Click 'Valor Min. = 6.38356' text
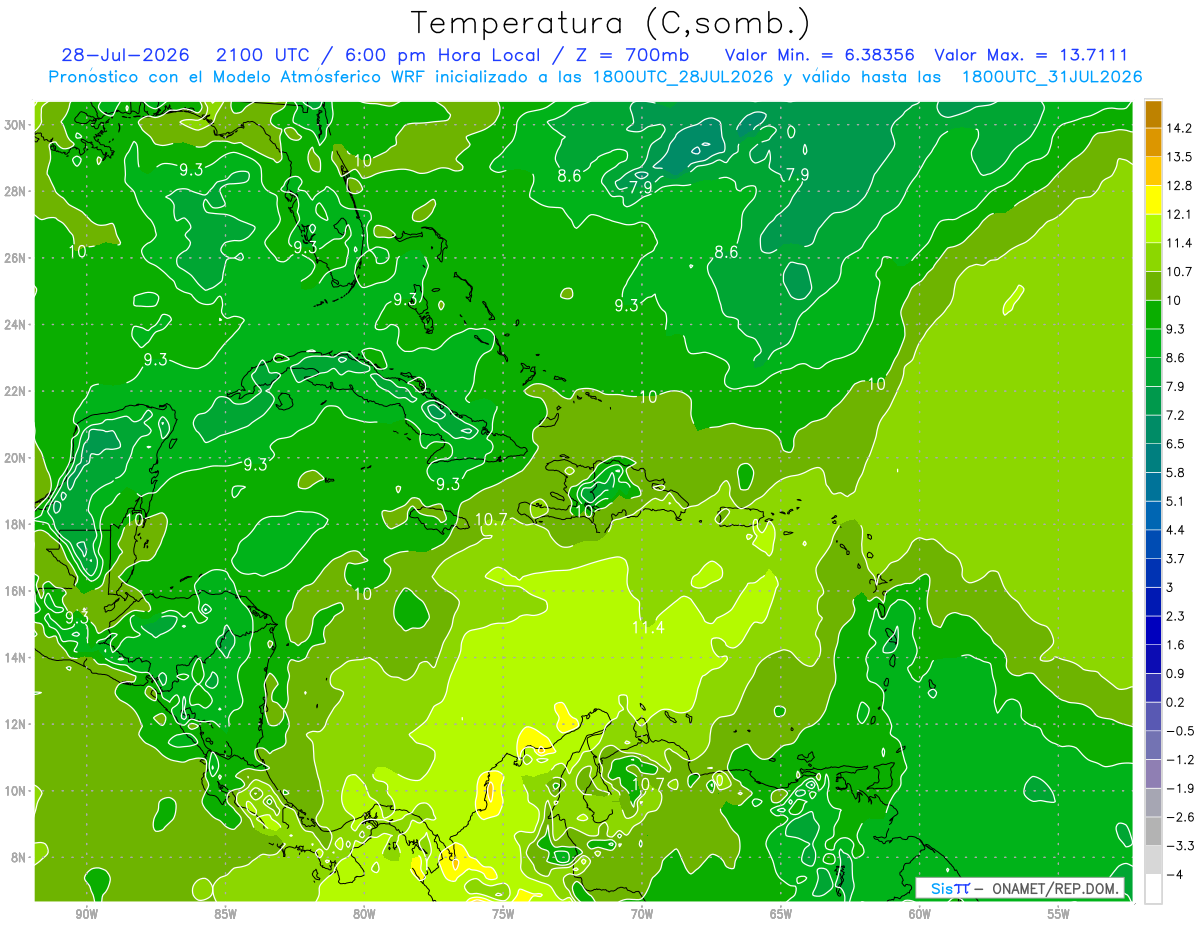Screen dimensions: 1200x927 pos(820,55)
